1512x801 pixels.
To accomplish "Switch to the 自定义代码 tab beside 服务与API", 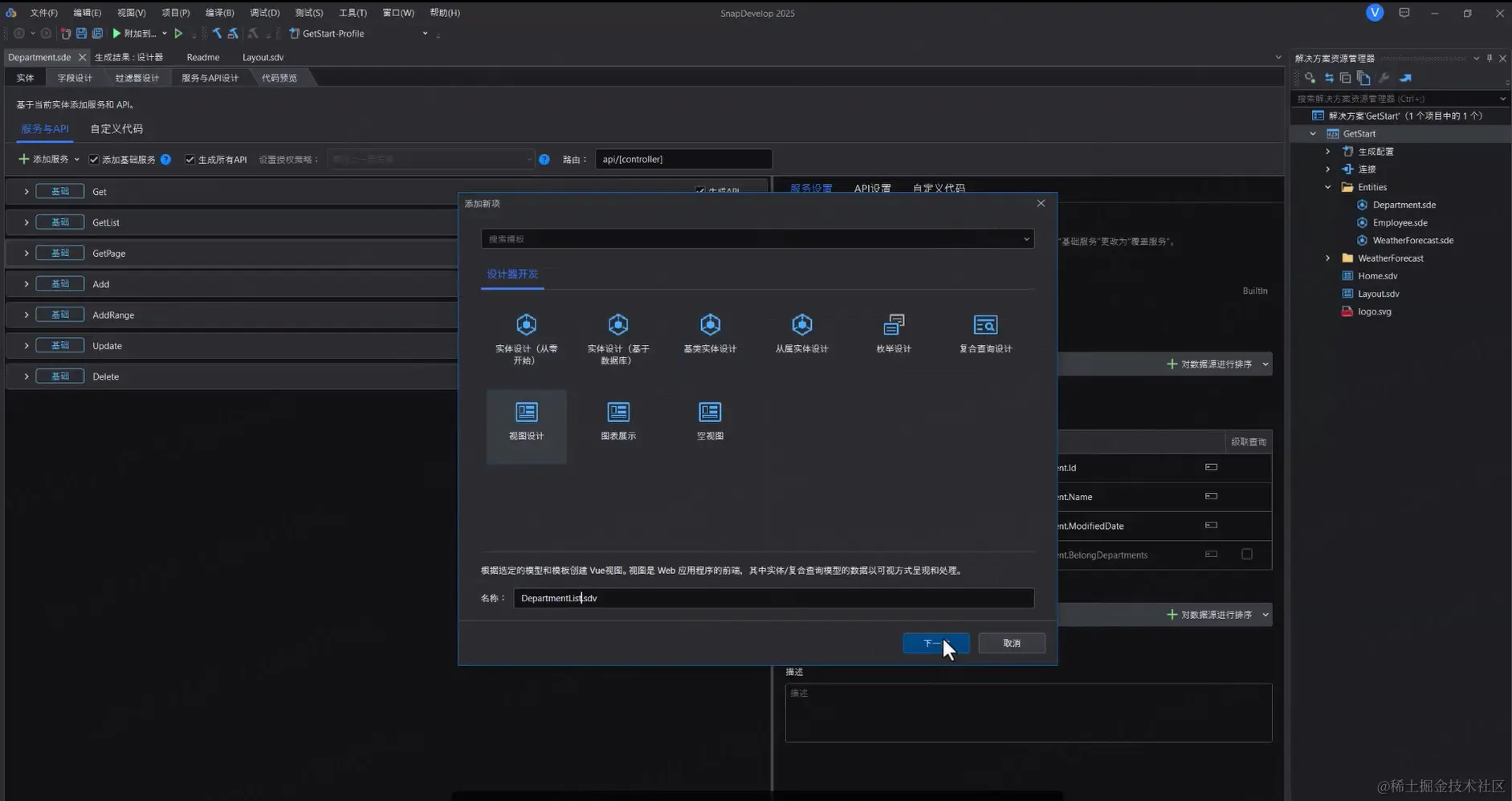I will tap(116, 129).
